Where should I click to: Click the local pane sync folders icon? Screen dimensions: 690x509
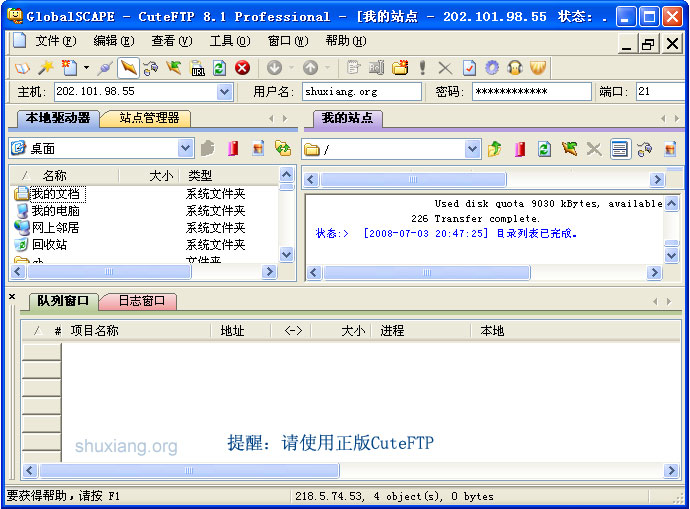tap(283, 149)
